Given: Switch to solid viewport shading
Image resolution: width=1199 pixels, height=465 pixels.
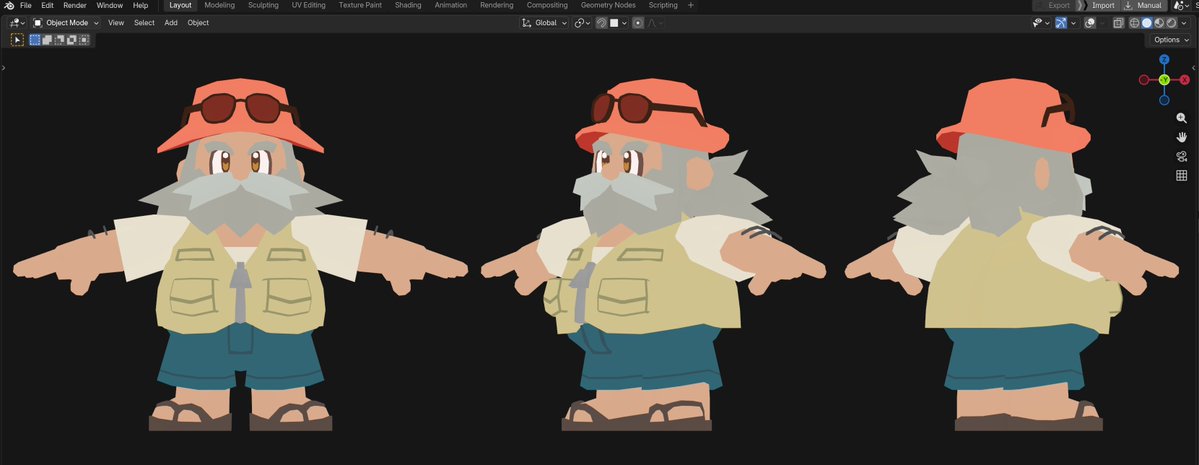Looking at the screenshot, I should pos(1146,23).
